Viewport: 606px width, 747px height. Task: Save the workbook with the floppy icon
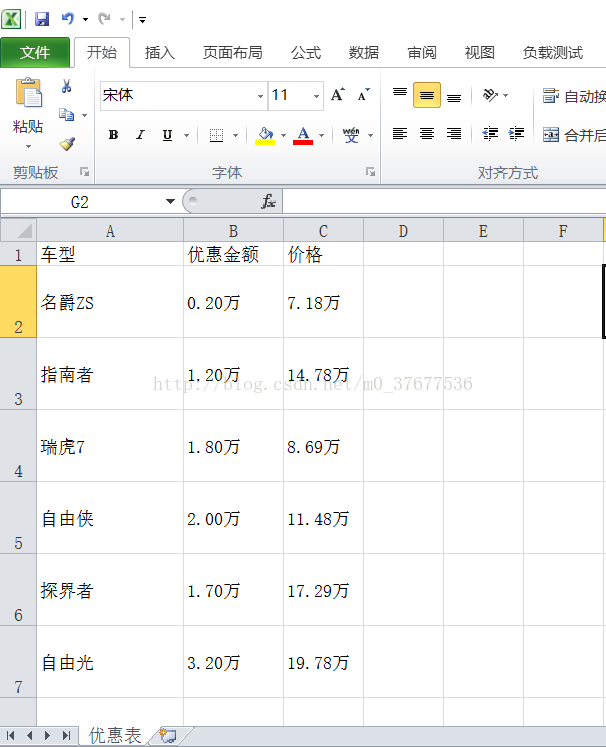pyautogui.click(x=42, y=19)
